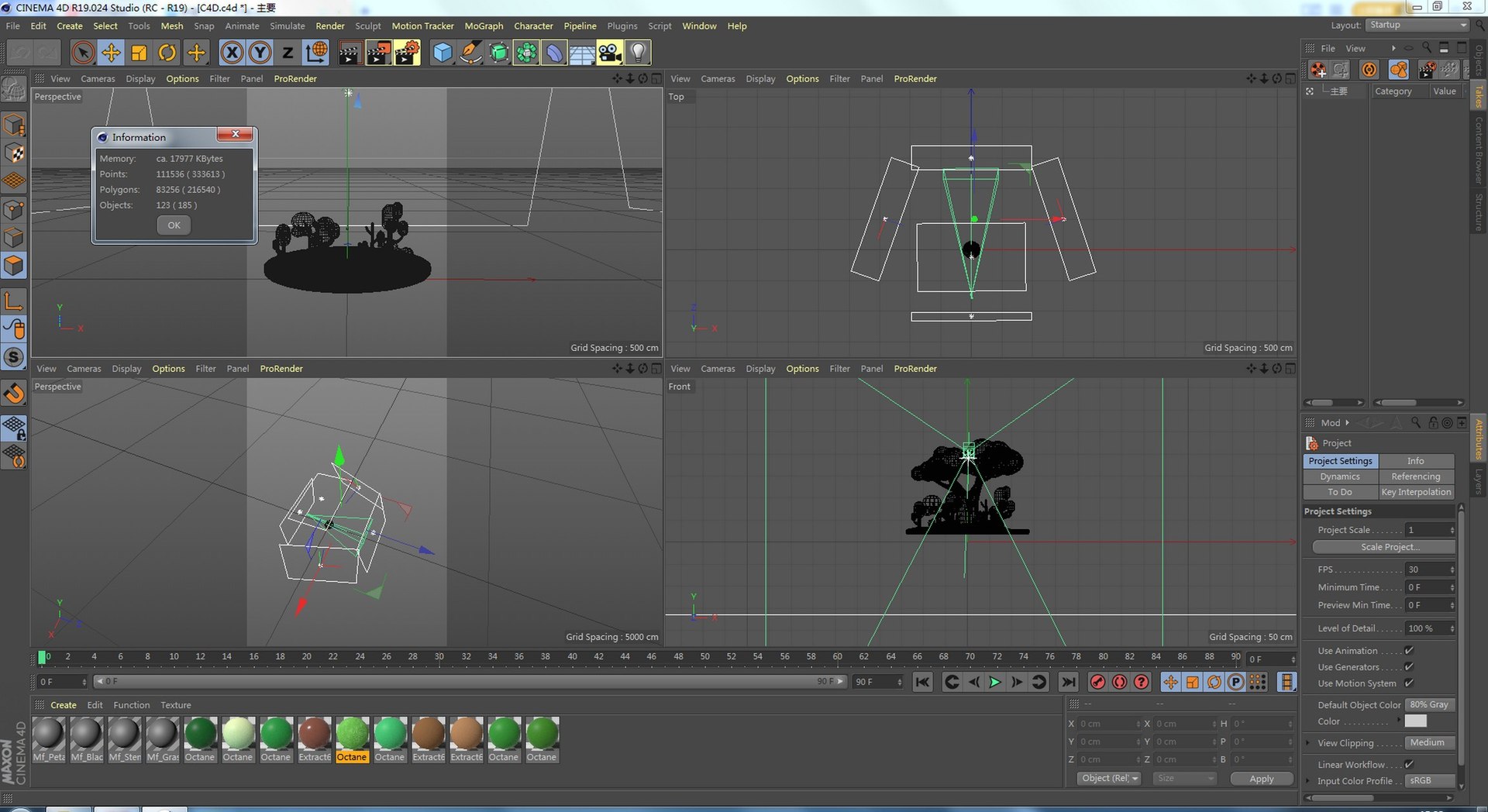Select the Move tool in top toolbar
Image resolution: width=1488 pixels, height=812 pixels.
111,53
